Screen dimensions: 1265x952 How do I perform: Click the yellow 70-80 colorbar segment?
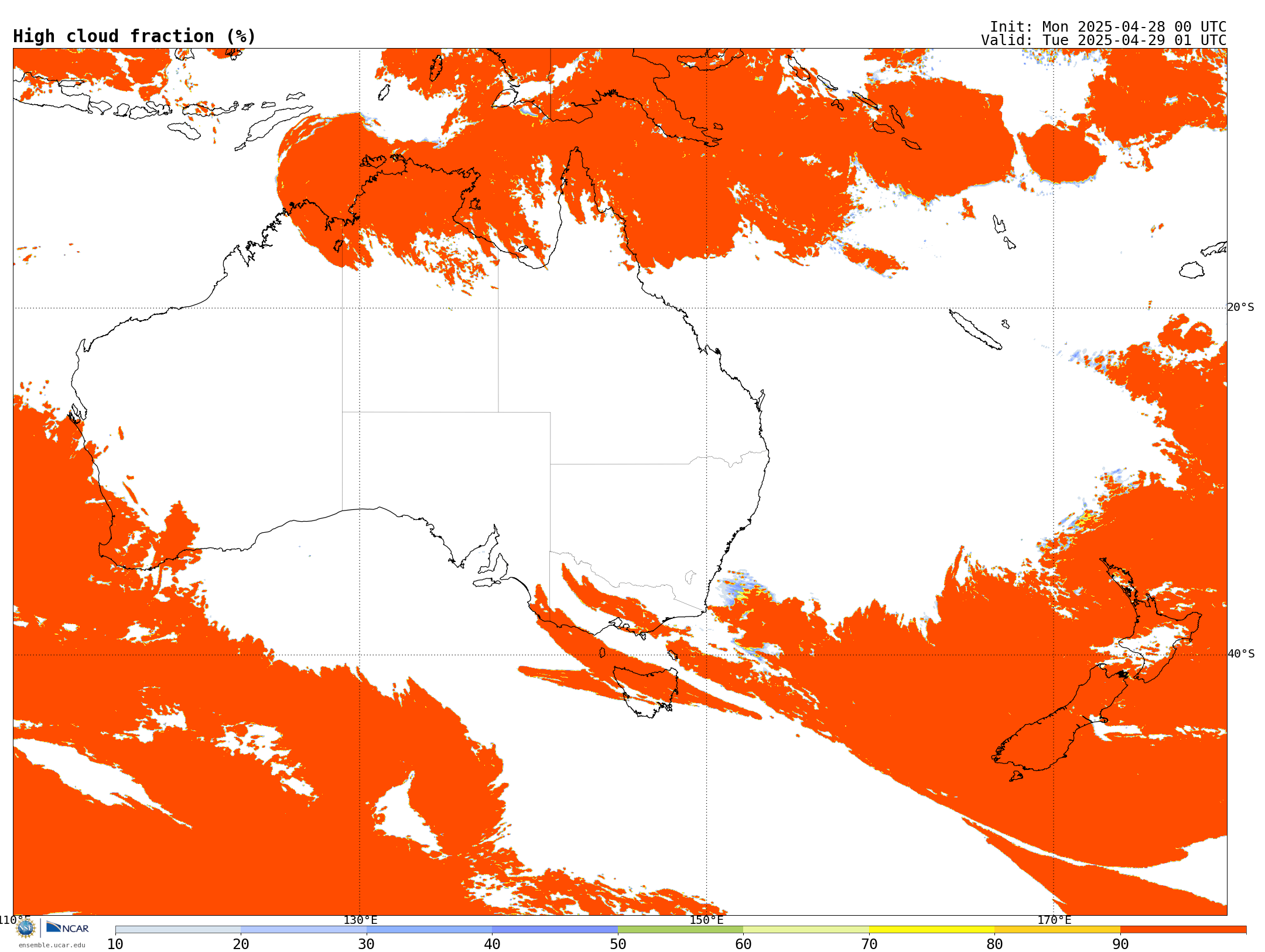pos(932,930)
